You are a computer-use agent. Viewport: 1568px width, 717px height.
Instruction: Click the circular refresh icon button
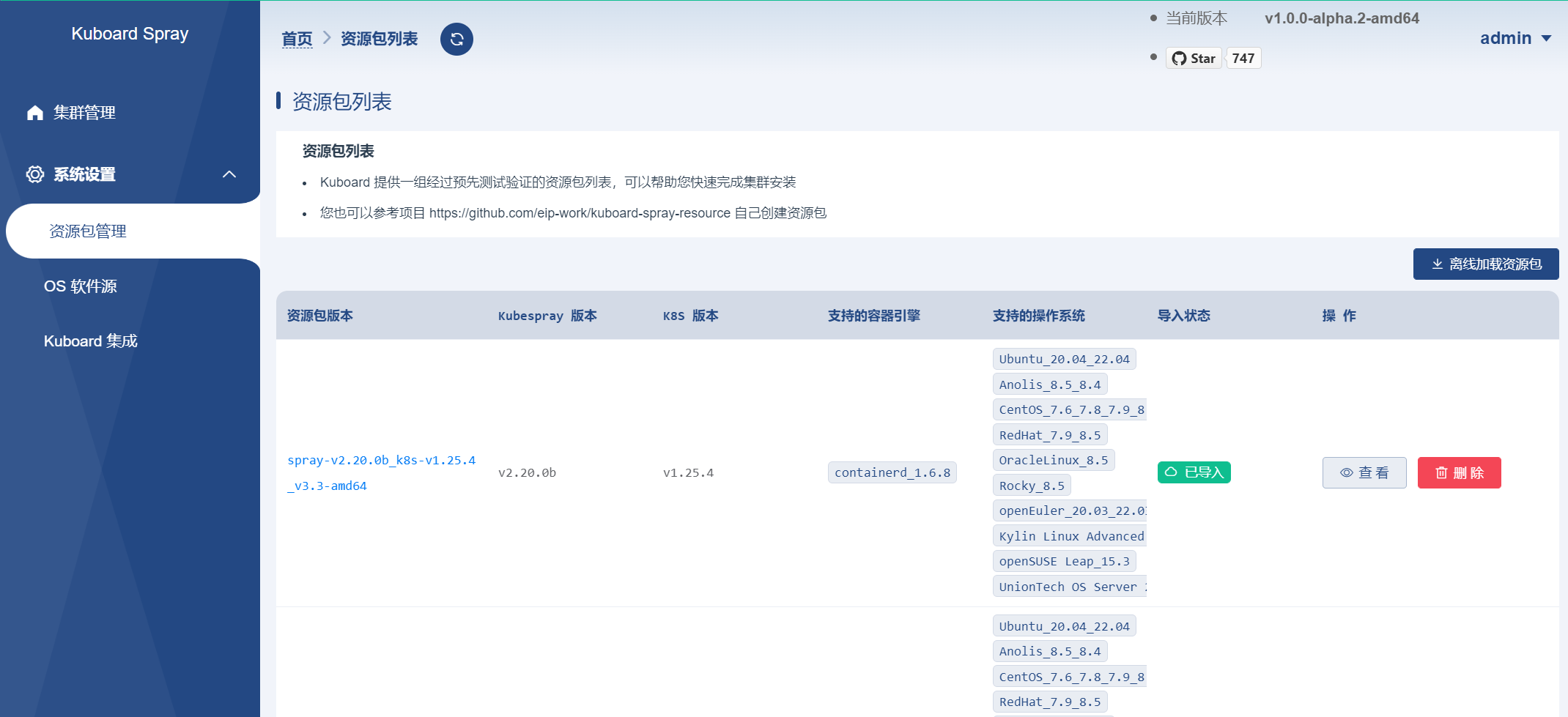456,40
